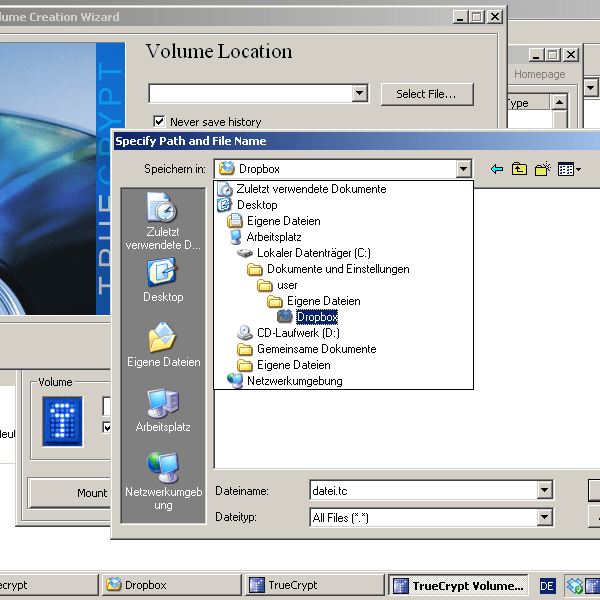Screen dimensions: 600x600
Task: Open Homepage menu in background window
Action: pos(540,74)
